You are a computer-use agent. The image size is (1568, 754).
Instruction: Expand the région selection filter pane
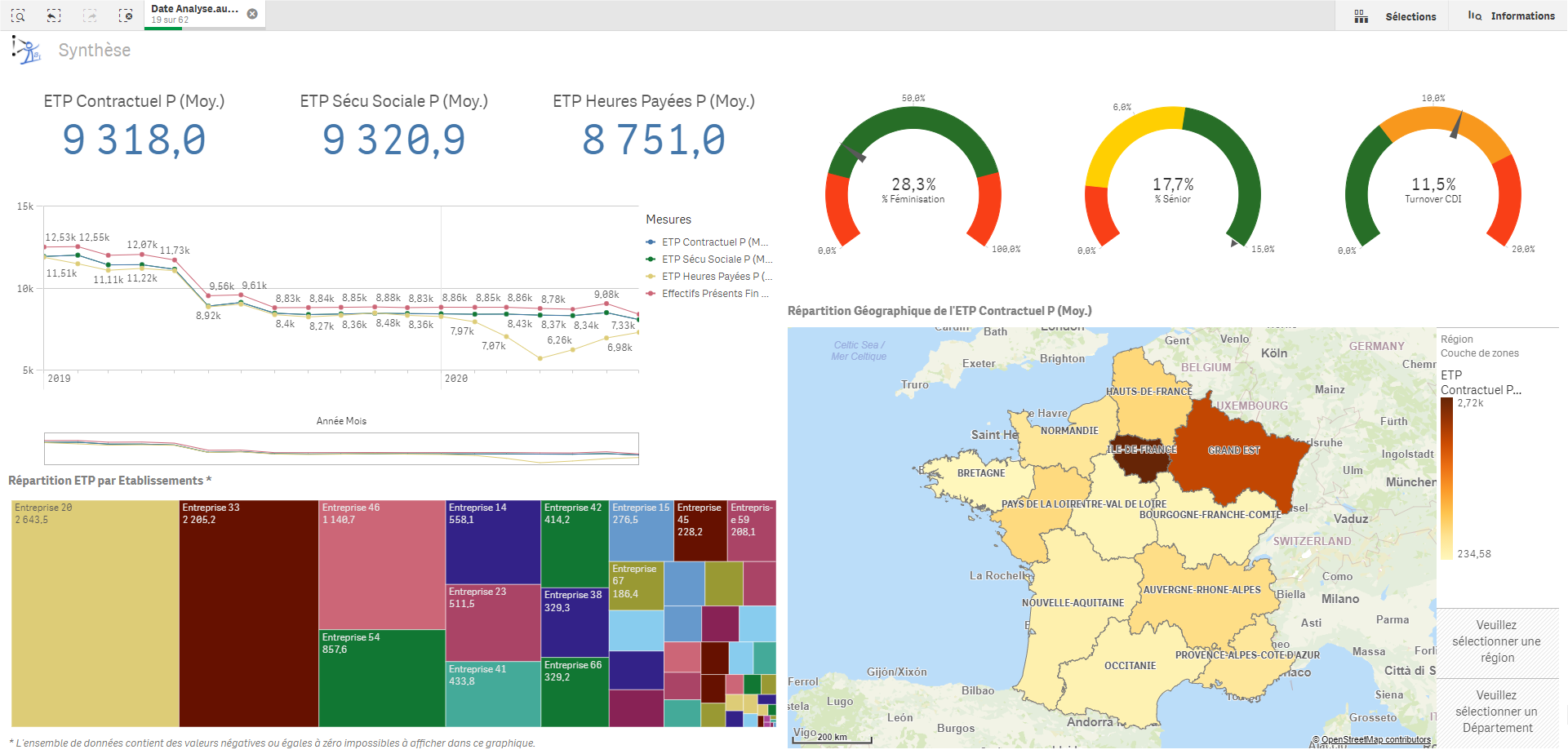[x=1496, y=641]
